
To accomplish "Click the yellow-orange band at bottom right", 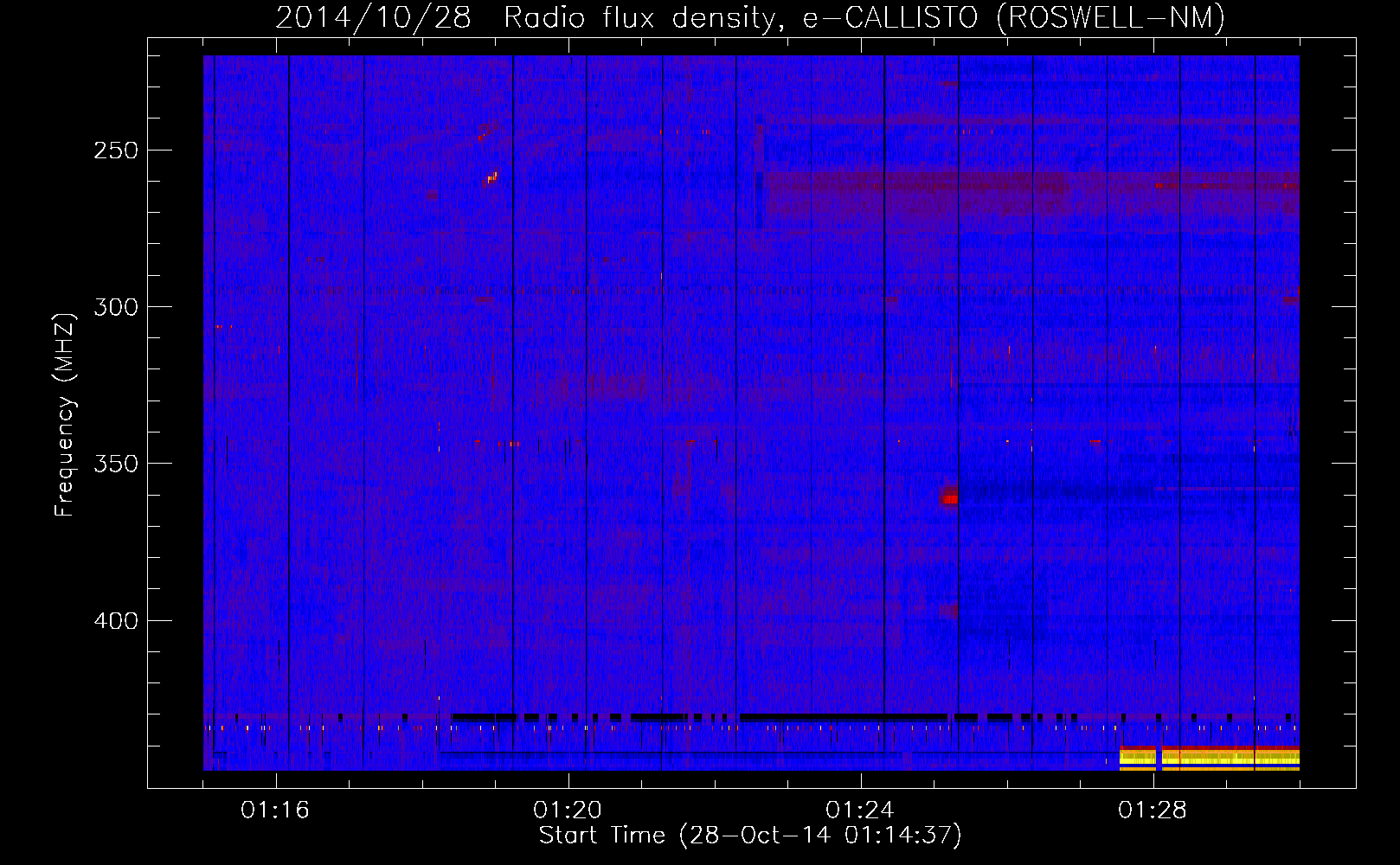I will point(1210,759).
